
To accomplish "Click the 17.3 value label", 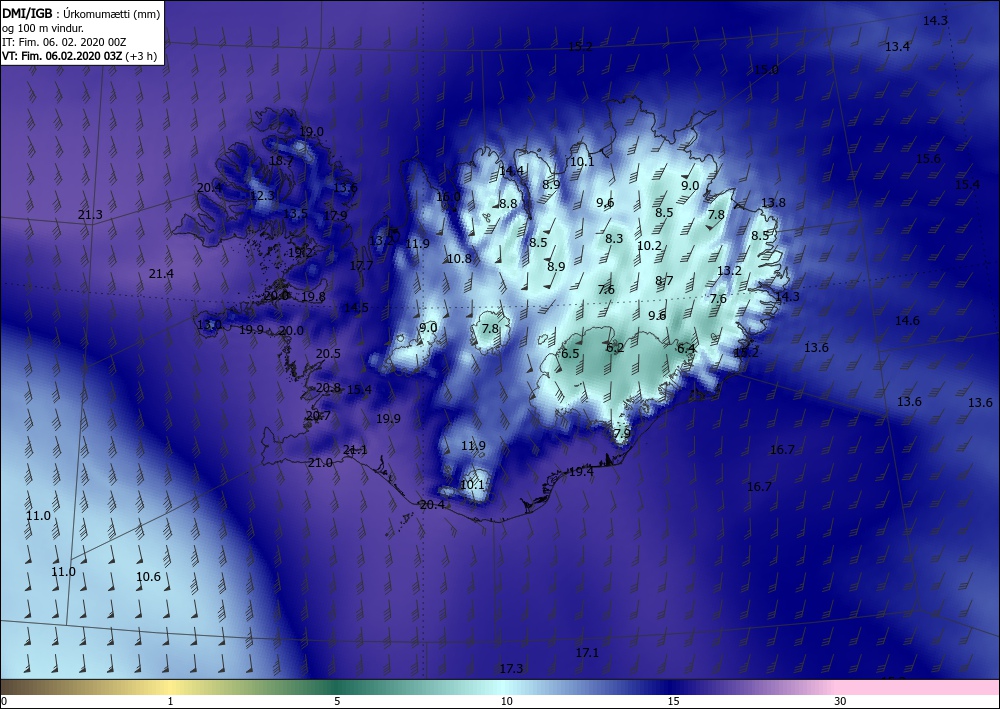I will point(511,668).
